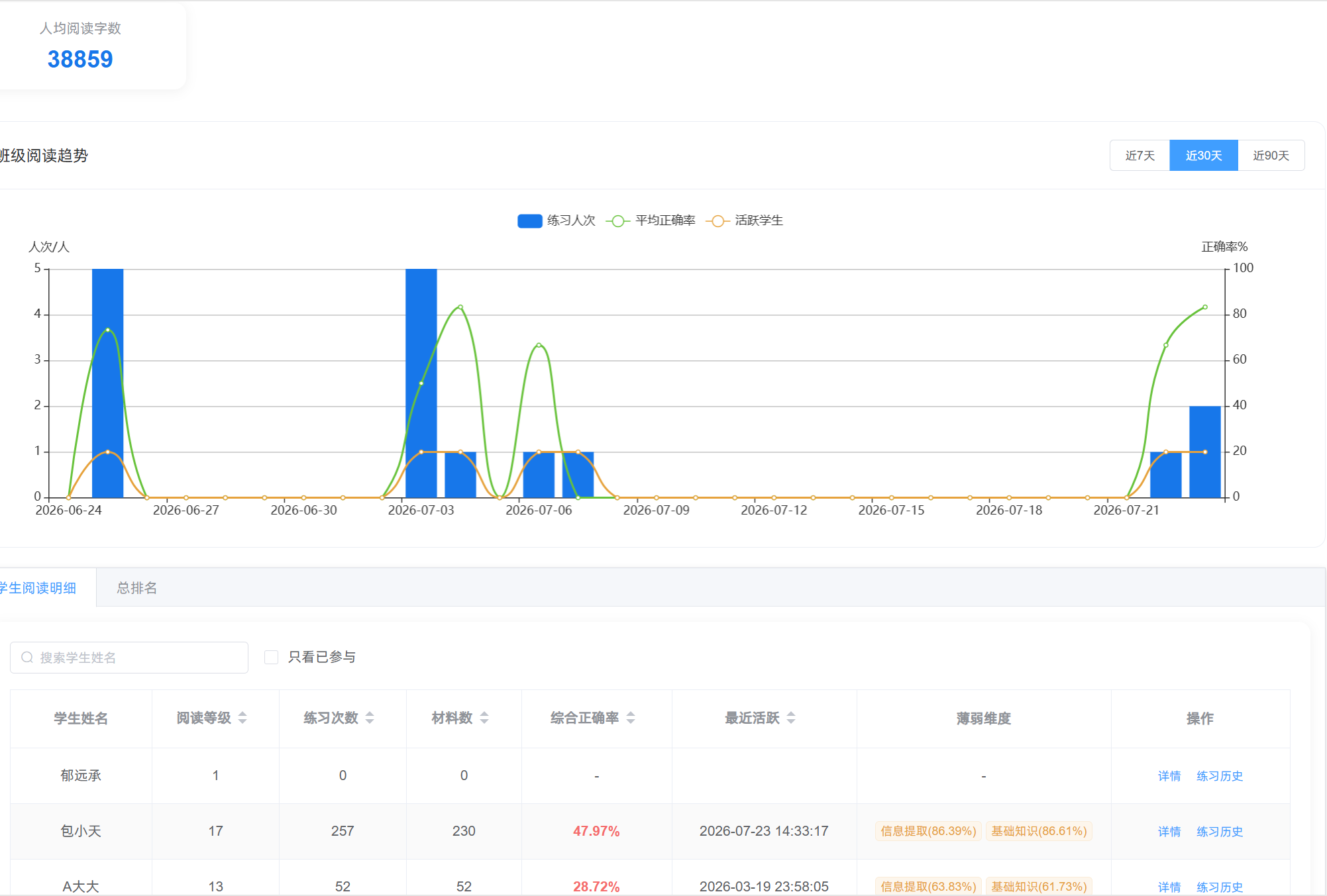Sort by 练习次数 column arrows
Image resolution: width=1327 pixels, height=896 pixels.
(x=370, y=718)
